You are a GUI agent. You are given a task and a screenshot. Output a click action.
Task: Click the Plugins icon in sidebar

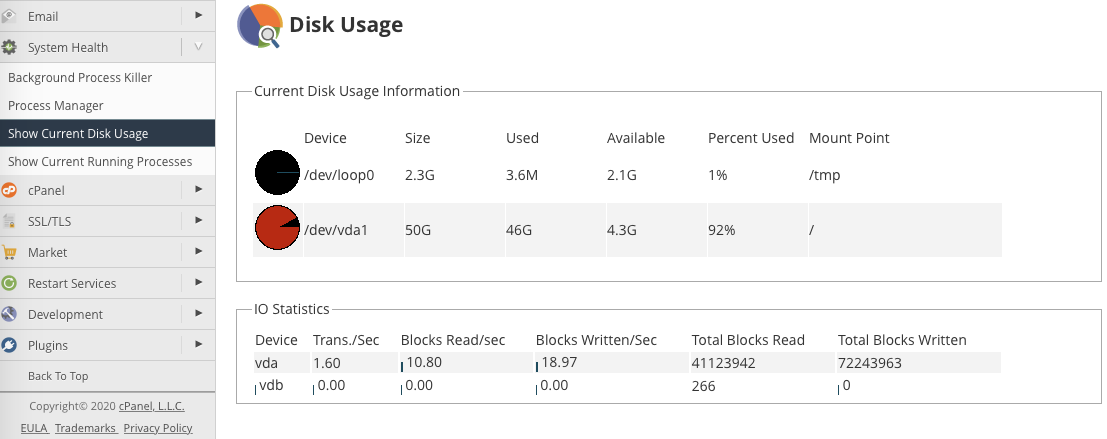9,345
